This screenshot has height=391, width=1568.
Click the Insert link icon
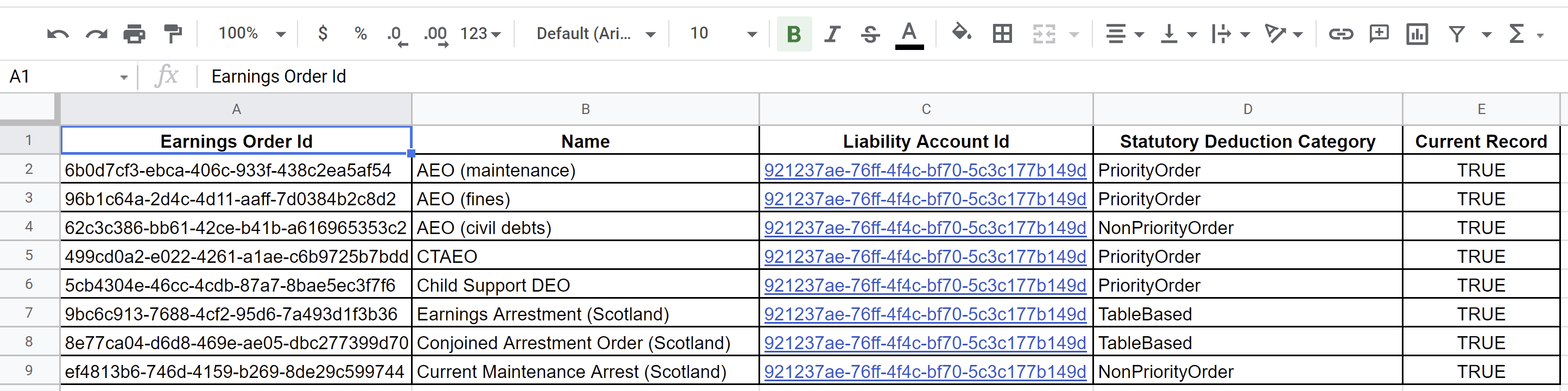pos(1341,34)
